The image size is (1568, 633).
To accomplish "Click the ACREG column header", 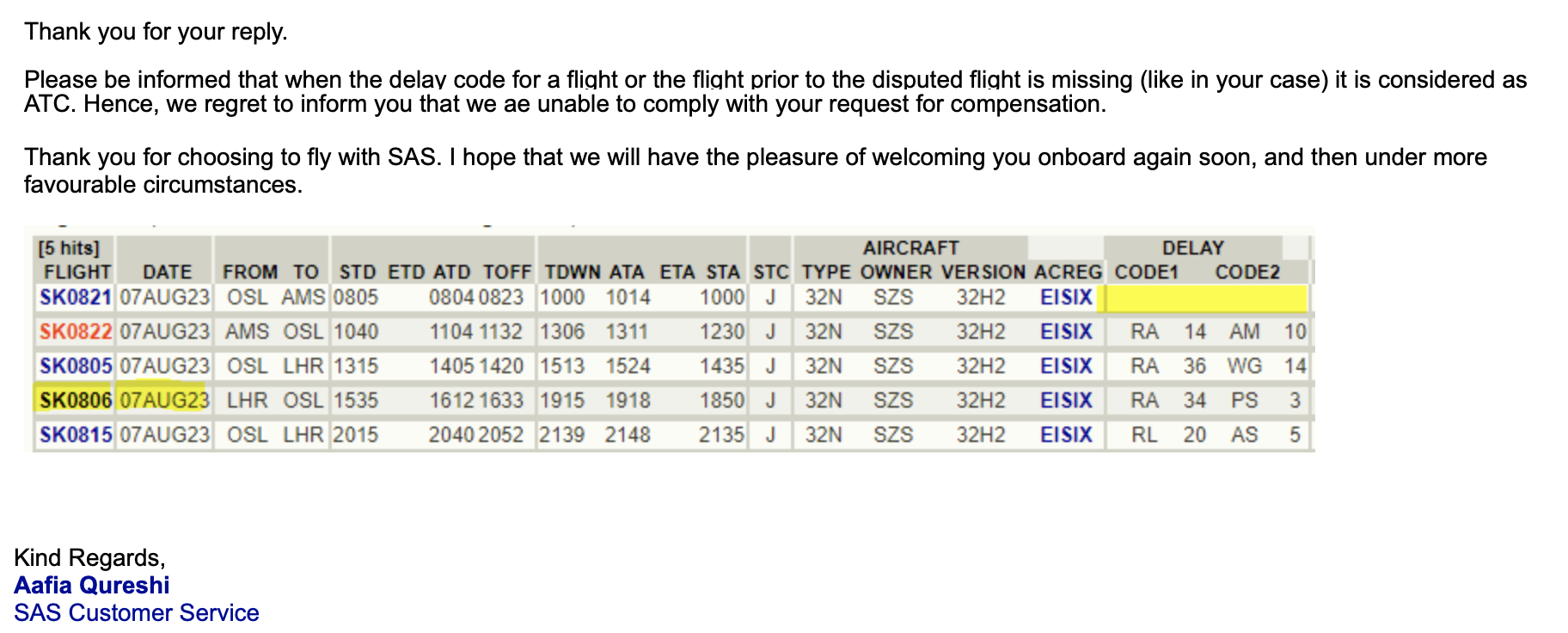I will point(1068,273).
